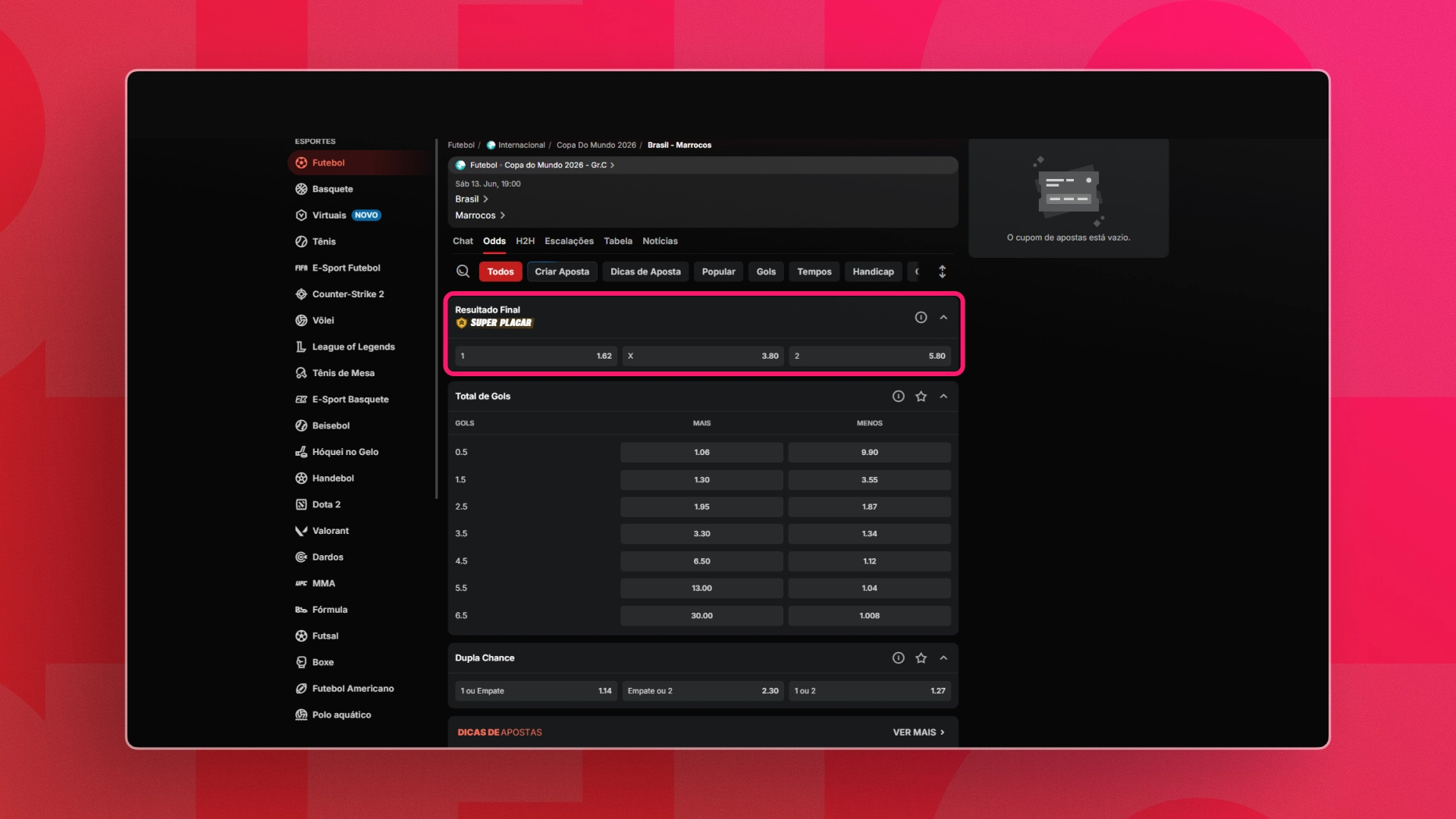The height and width of the screenshot is (819, 1456).
Task: Favorite the Total de Gols market
Action: pos(921,397)
